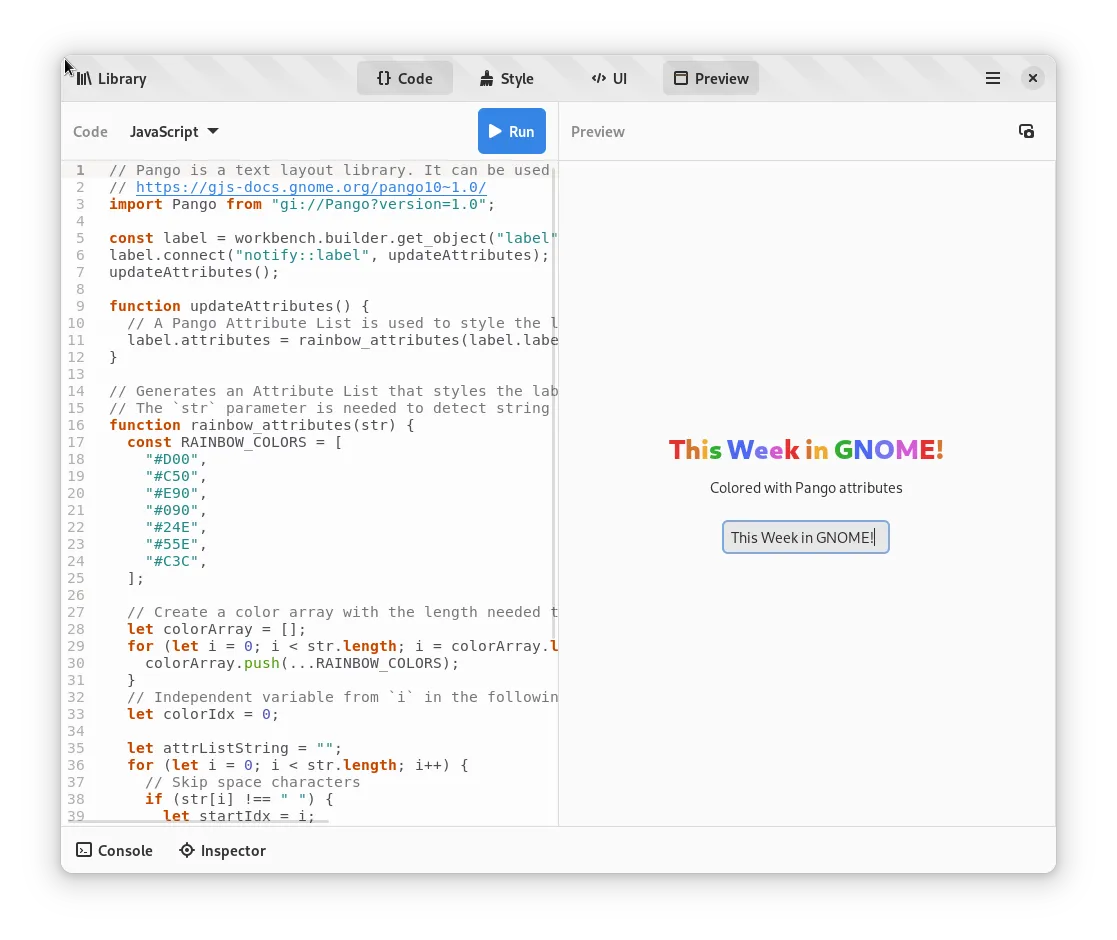Run the code with Run button
This screenshot has width=1117, height=940.
coord(511,132)
